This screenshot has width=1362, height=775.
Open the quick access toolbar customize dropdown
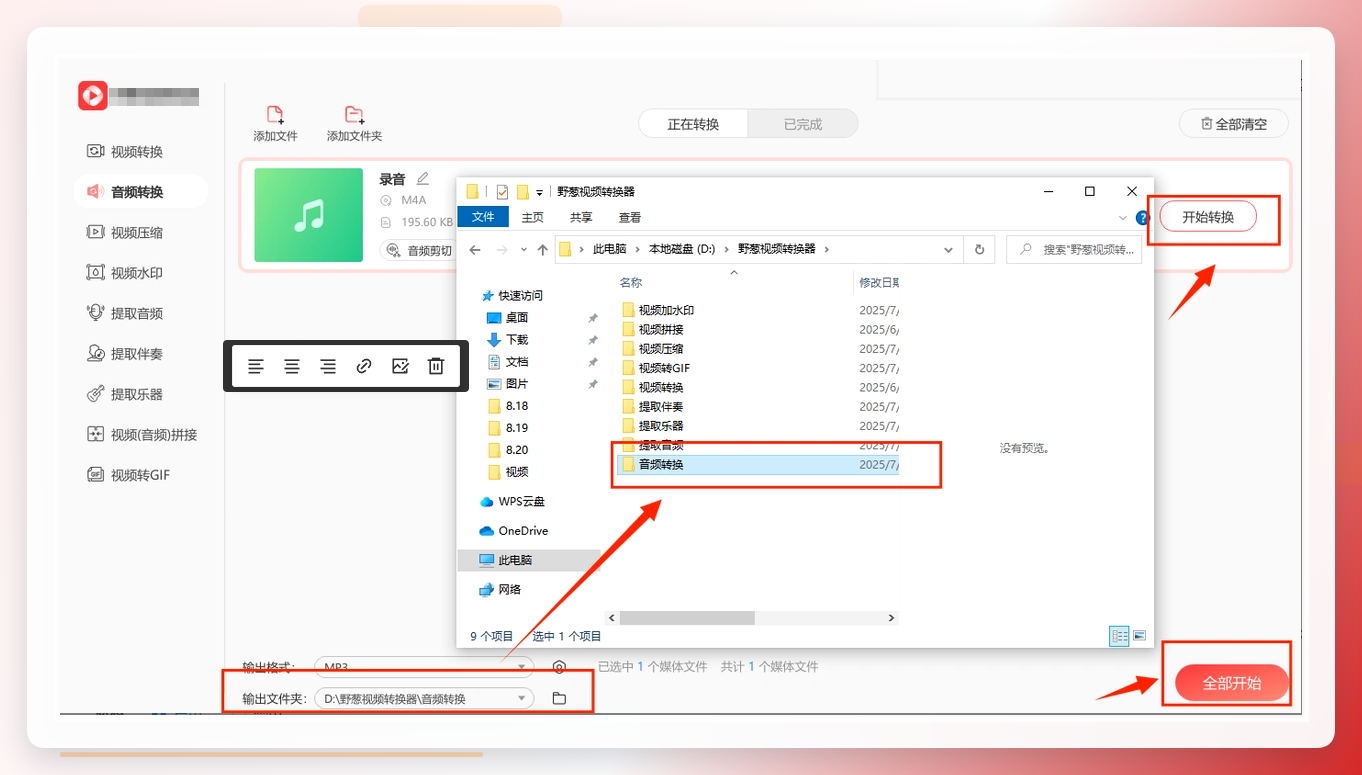tap(540, 192)
